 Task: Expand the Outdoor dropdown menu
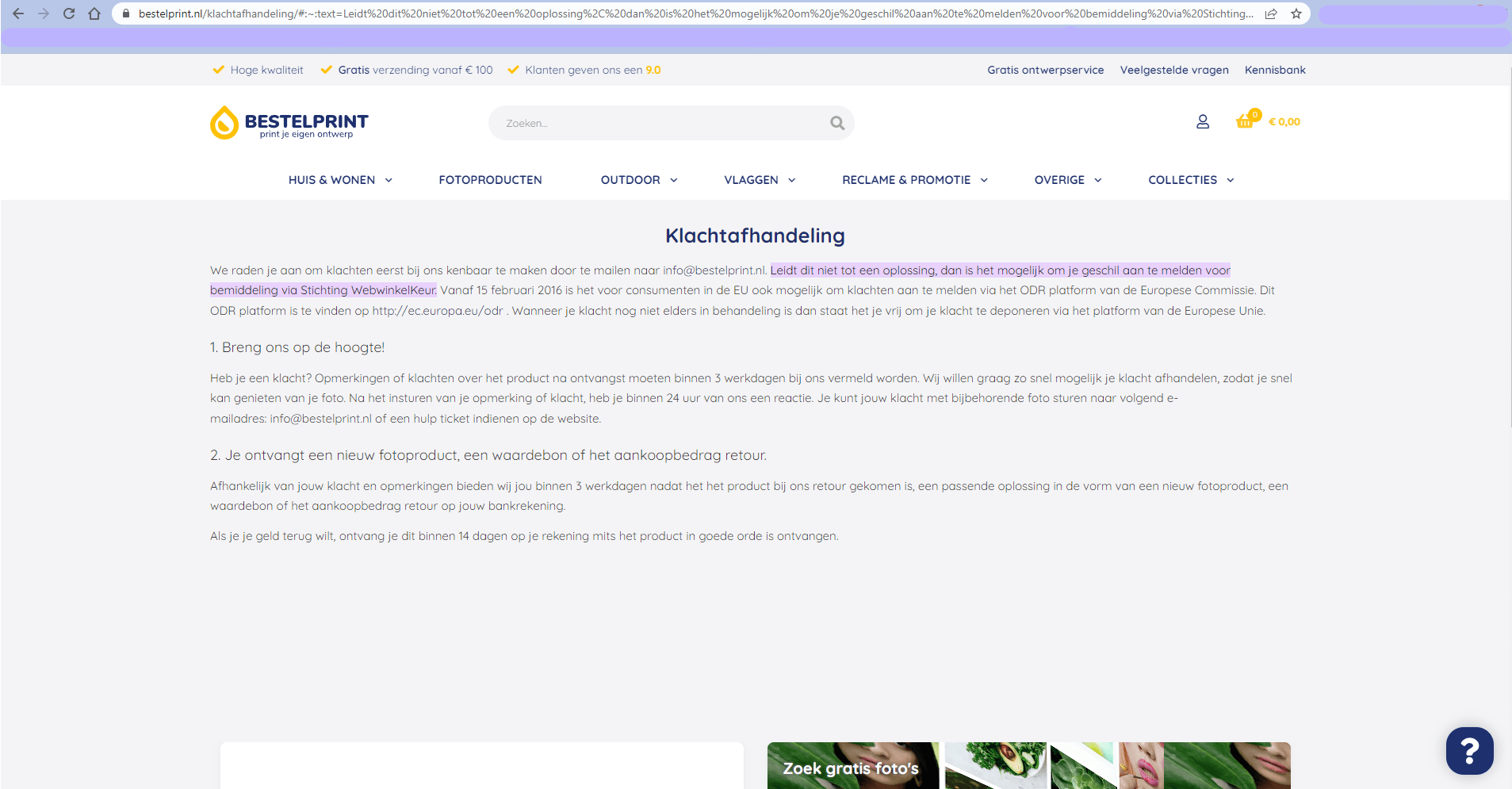click(638, 180)
